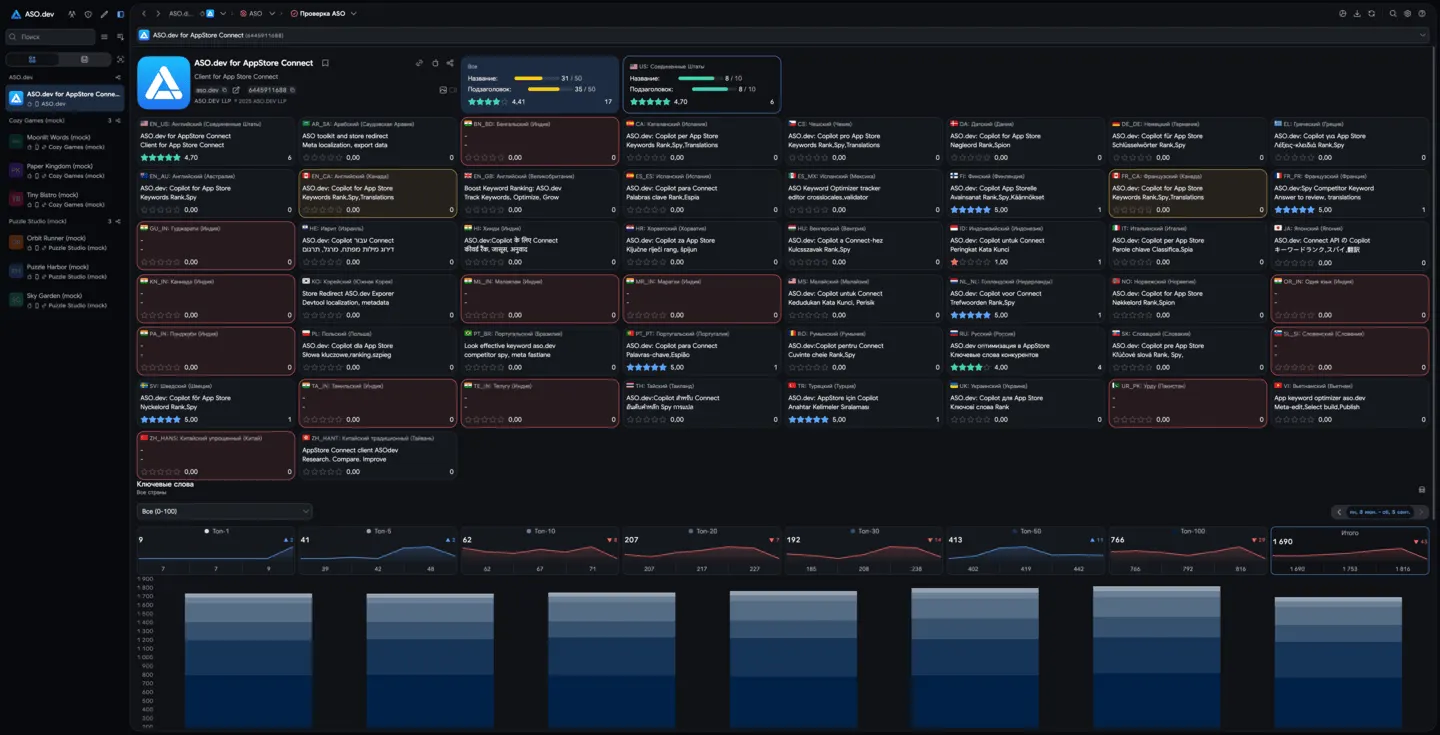Select Moonlit Words (mock) in sidebar
The width and height of the screenshot is (1440, 735).
click(x=65, y=141)
